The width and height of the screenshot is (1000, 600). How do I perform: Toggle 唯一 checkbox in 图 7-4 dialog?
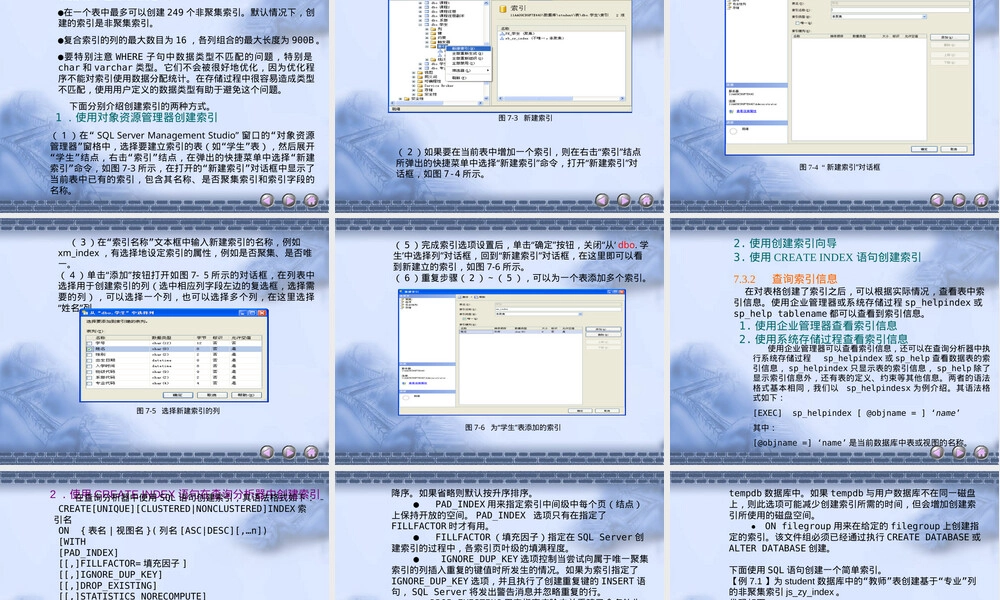point(797,23)
